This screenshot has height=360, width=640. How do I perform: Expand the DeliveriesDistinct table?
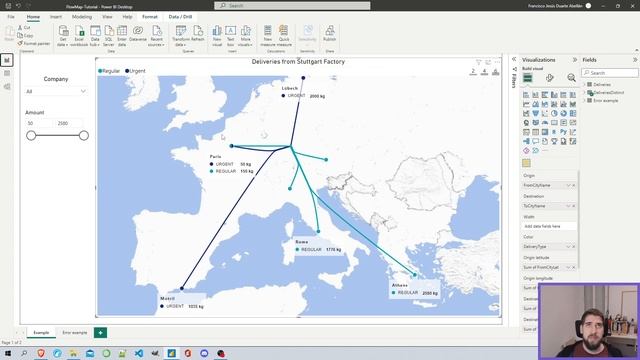pyautogui.click(x=584, y=93)
